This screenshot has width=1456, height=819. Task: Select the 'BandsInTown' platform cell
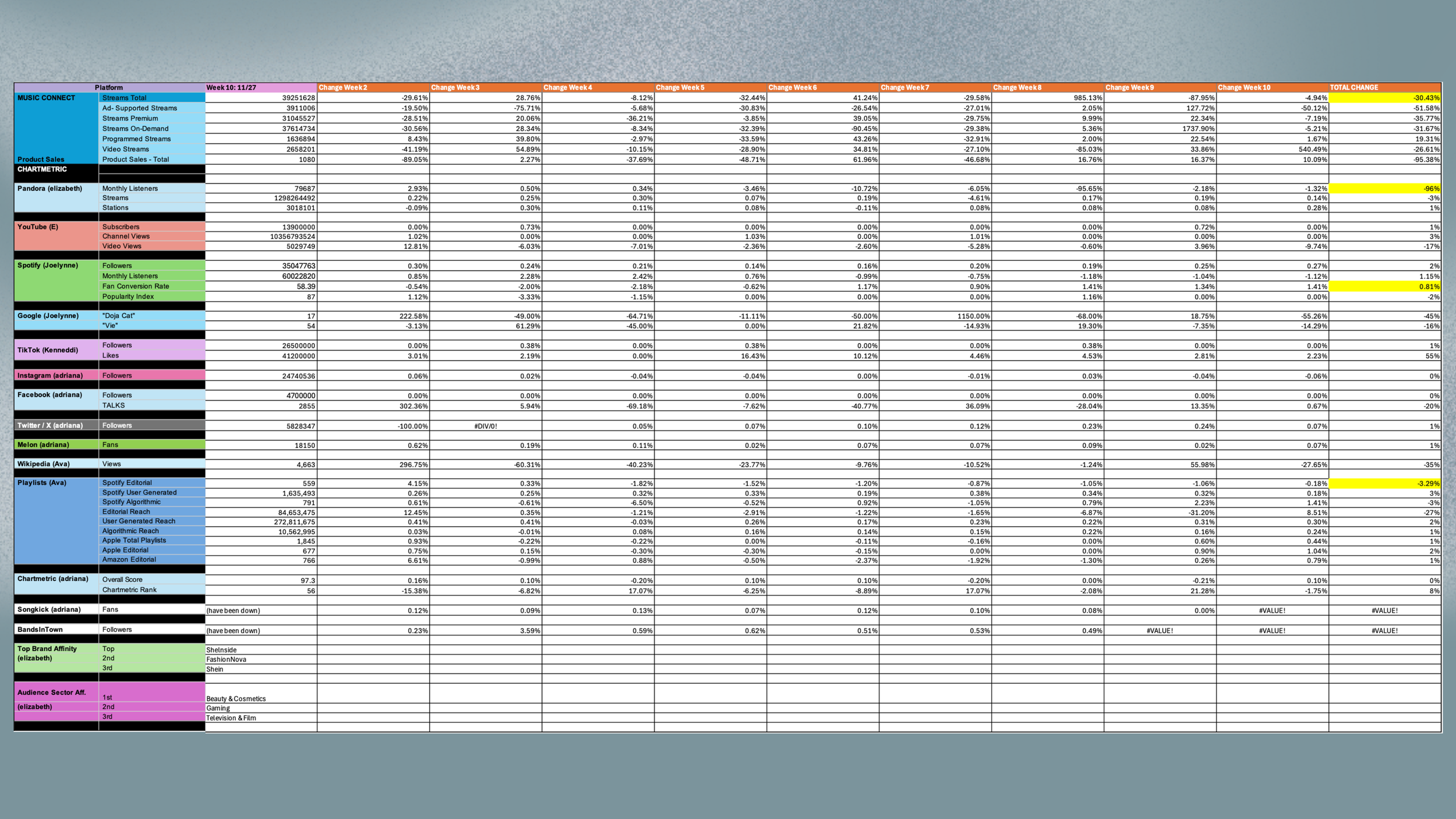[56, 630]
